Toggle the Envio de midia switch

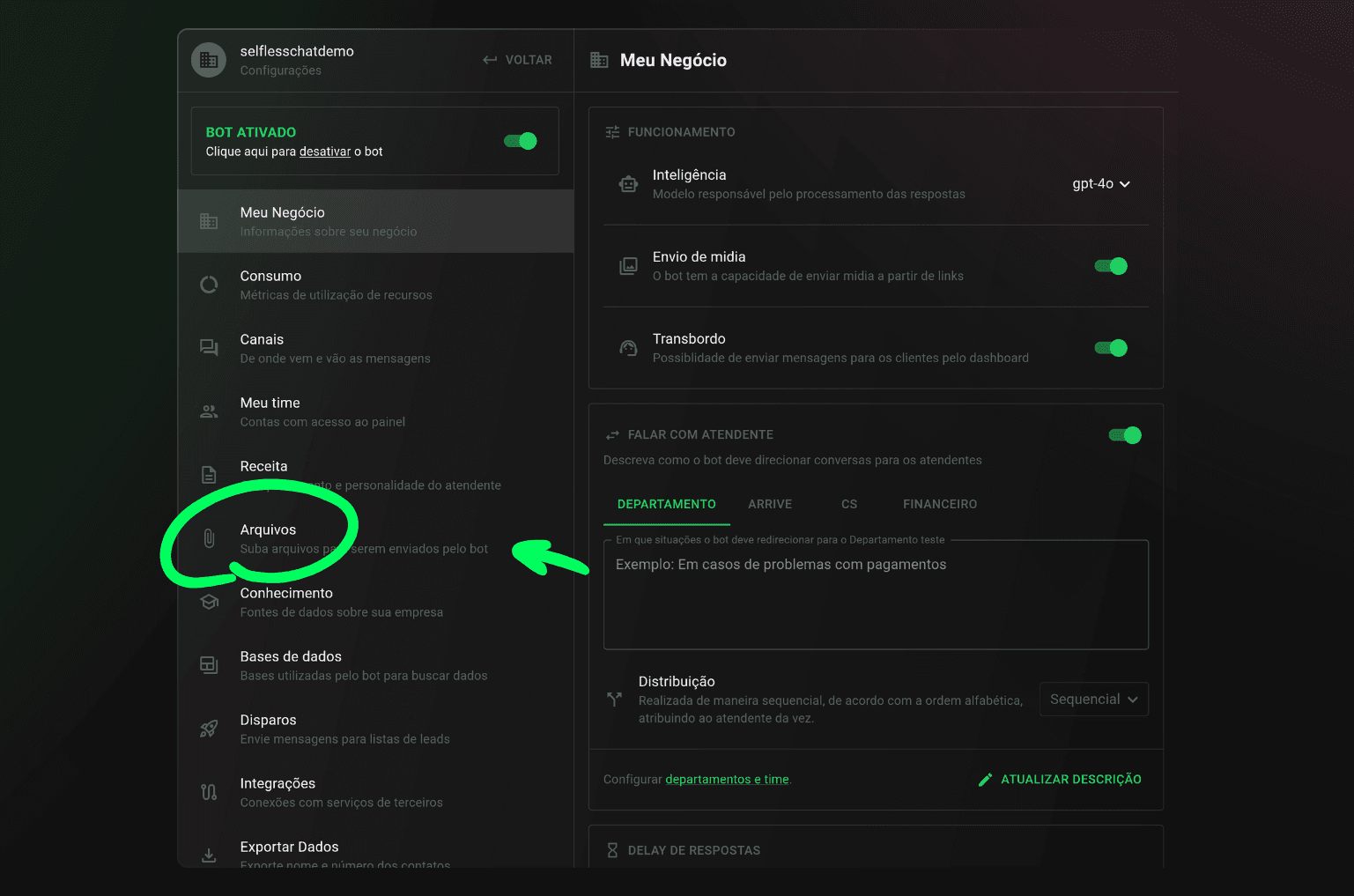pyautogui.click(x=1111, y=266)
